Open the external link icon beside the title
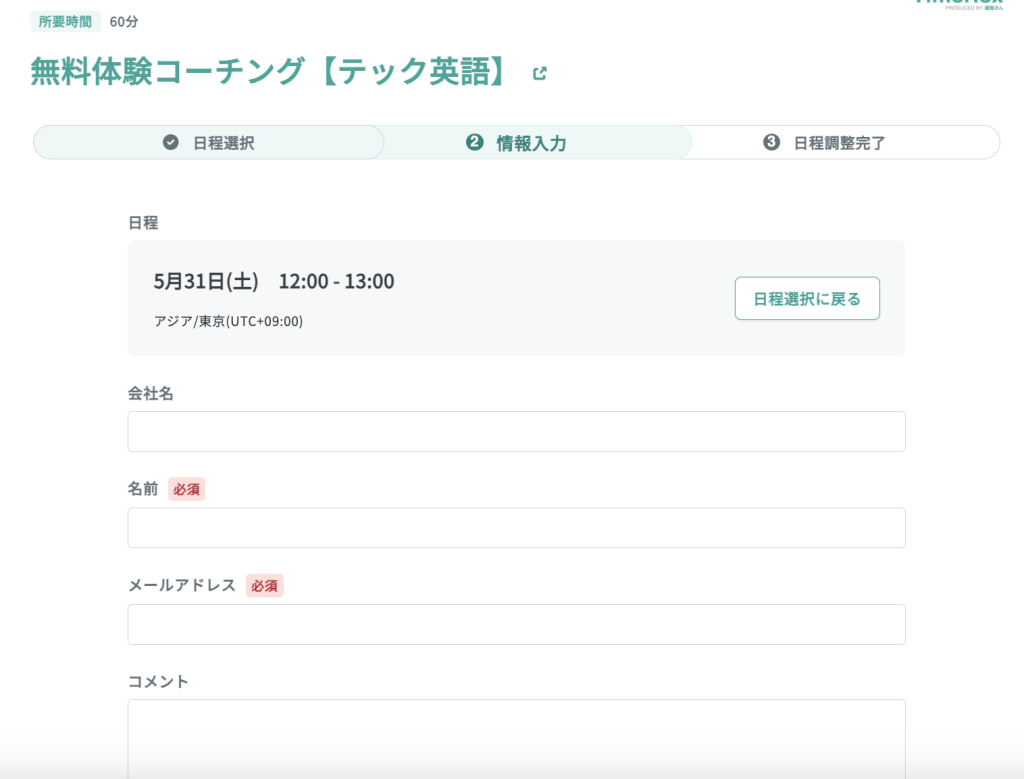Image resolution: width=1024 pixels, height=779 pixels. [x=540, y=73]
